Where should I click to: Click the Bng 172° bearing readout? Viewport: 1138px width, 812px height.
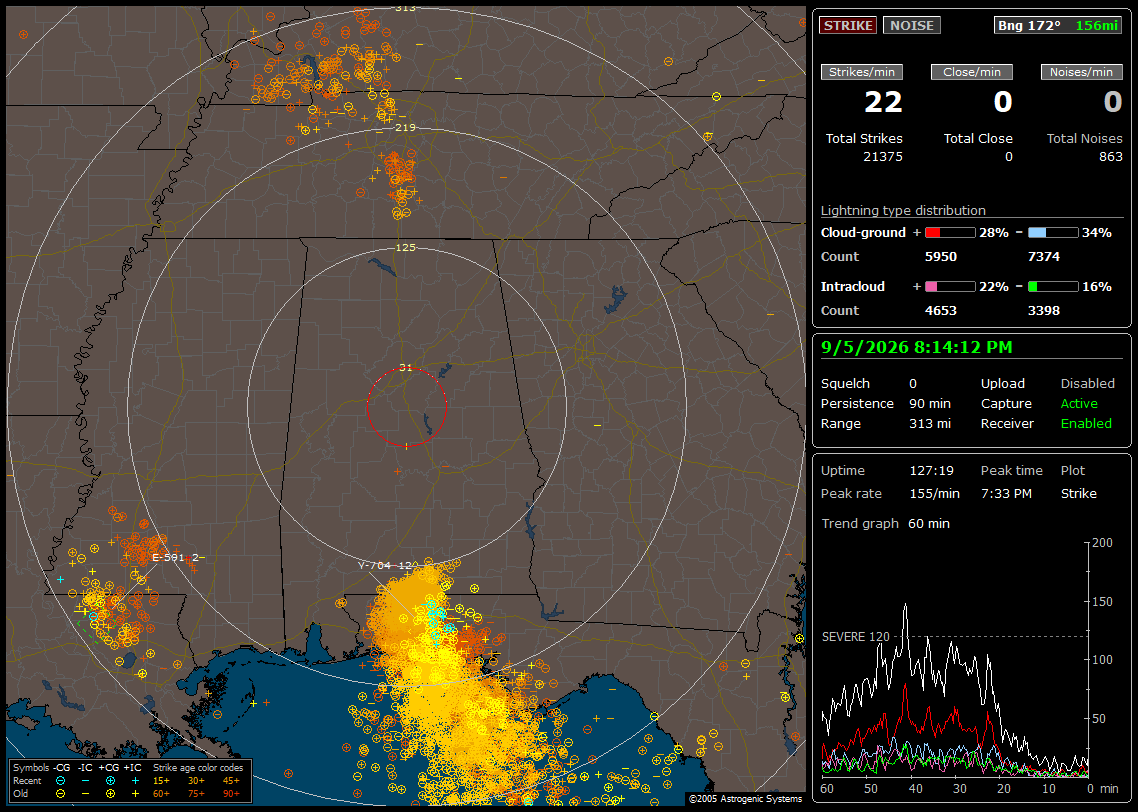[x=1028, y=25]
